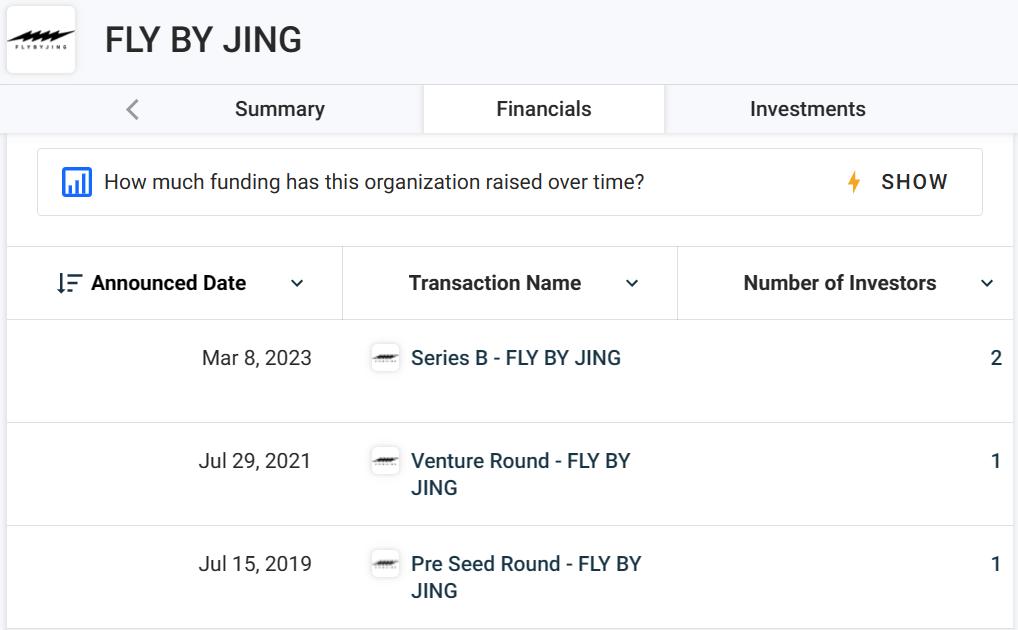This screenshot has width=1018, height=630.
Task: Open the Transaction Name column dropdown
Action: point(632,284)
